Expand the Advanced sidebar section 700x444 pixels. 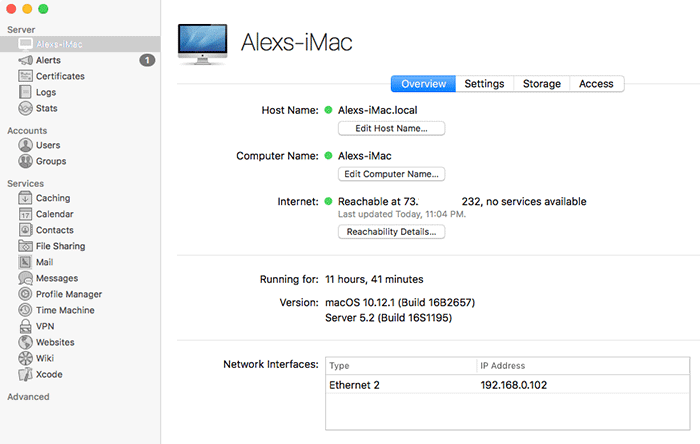click(x=28, y=397)
